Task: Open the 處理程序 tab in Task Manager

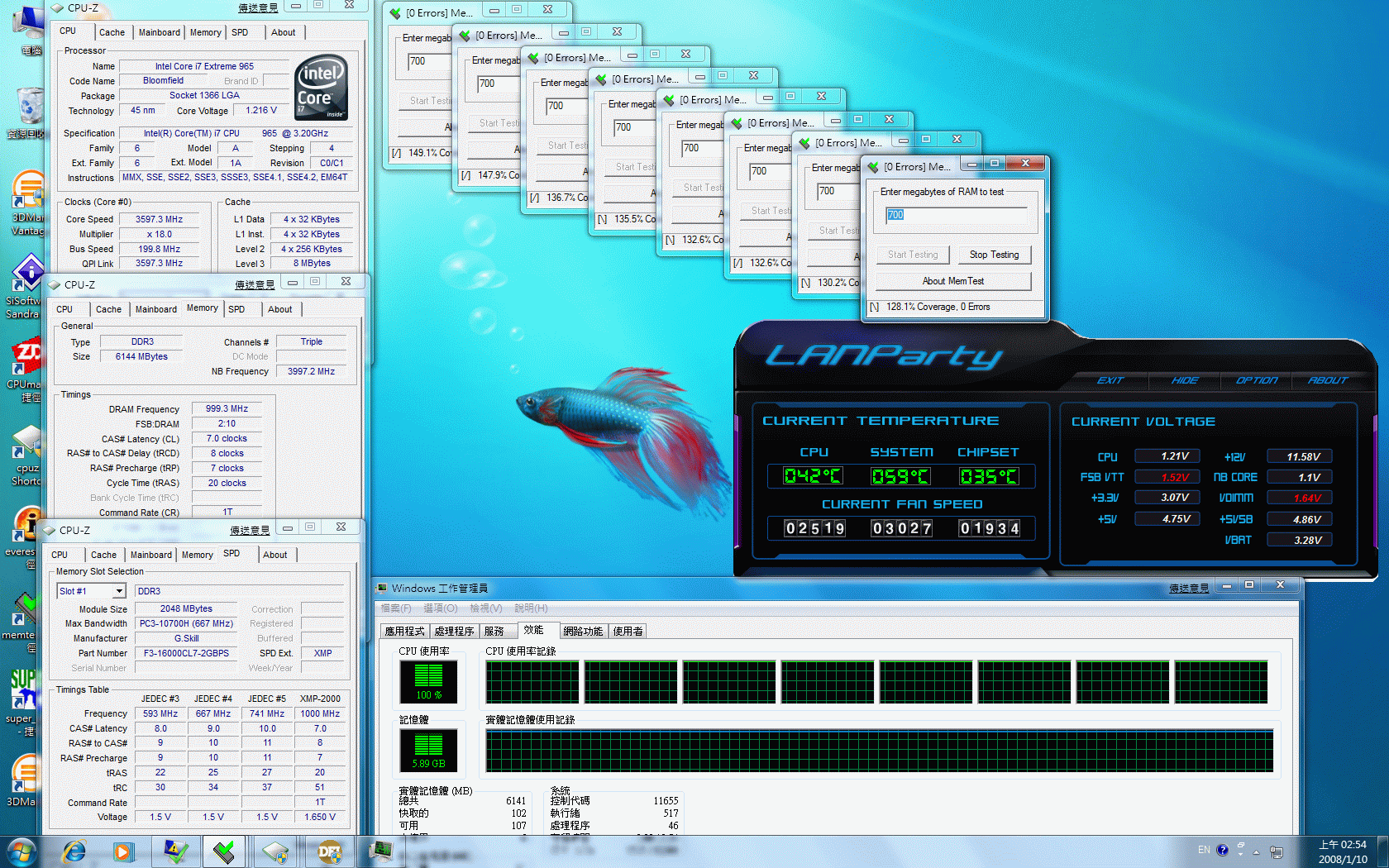Action: pos(454,631)
